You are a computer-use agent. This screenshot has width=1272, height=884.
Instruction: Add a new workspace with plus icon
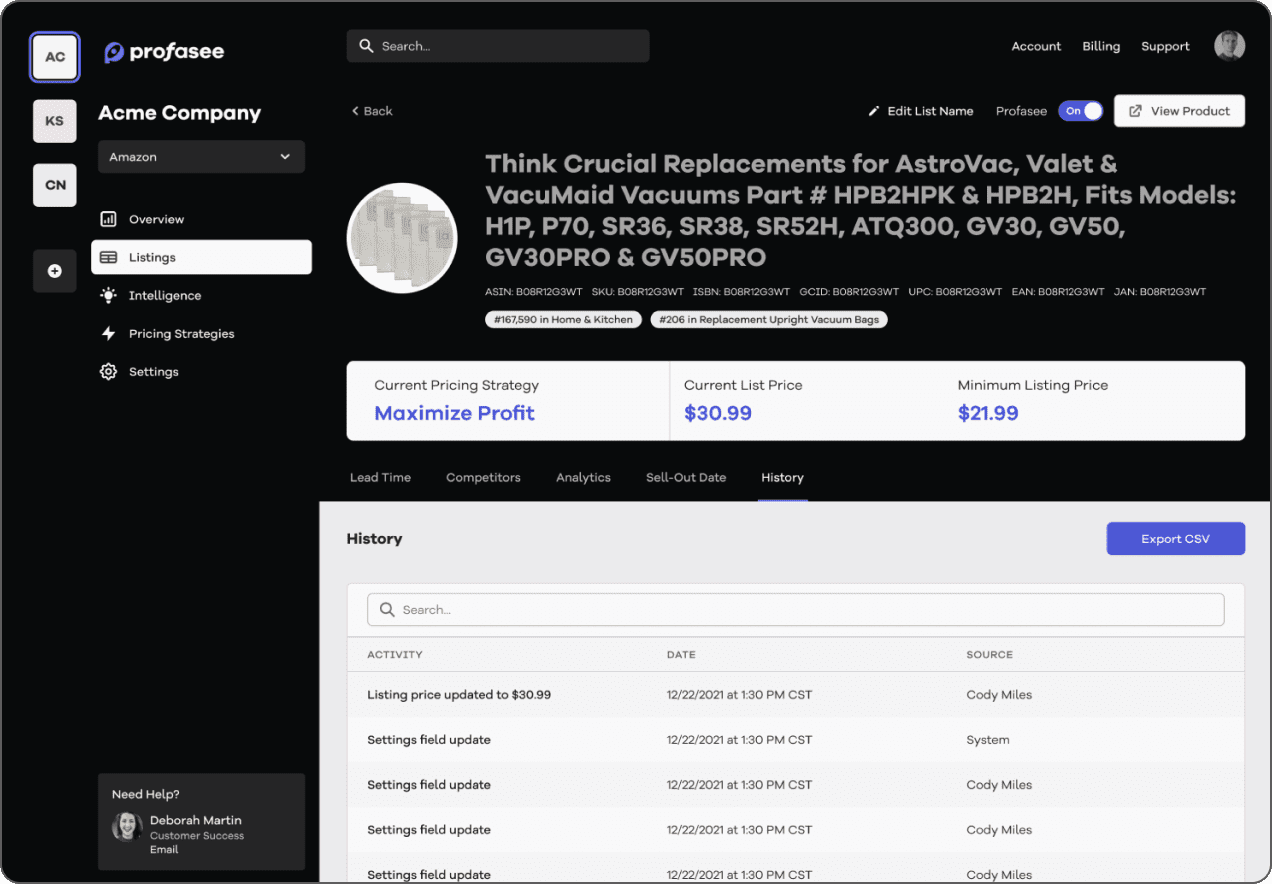[x=55, y=271]
